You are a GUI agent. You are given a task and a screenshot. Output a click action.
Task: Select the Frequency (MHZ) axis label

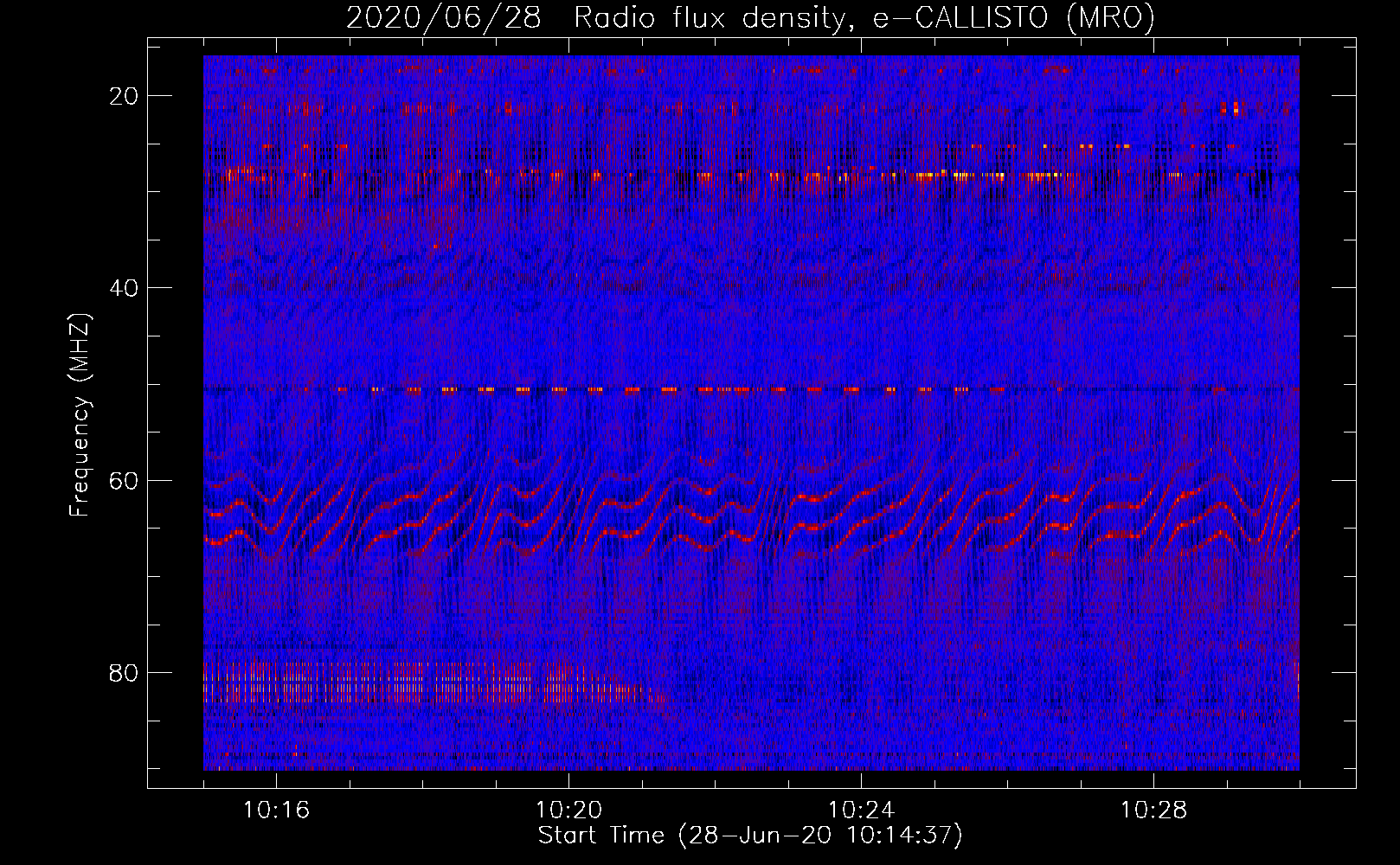coord(79,416)
